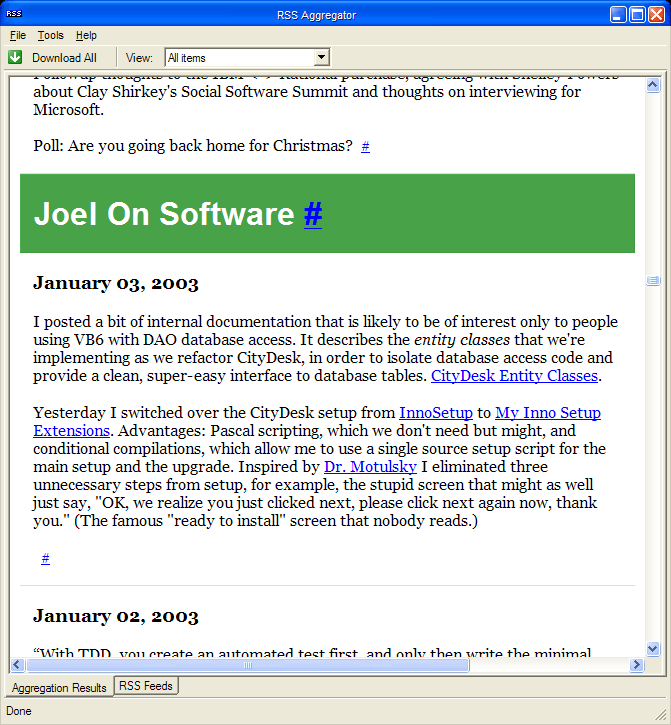This screenshot has height=725, width=671.
Task: Click the Joel On Software header # link
Action: pyautogui.click(x=313, y=214)
